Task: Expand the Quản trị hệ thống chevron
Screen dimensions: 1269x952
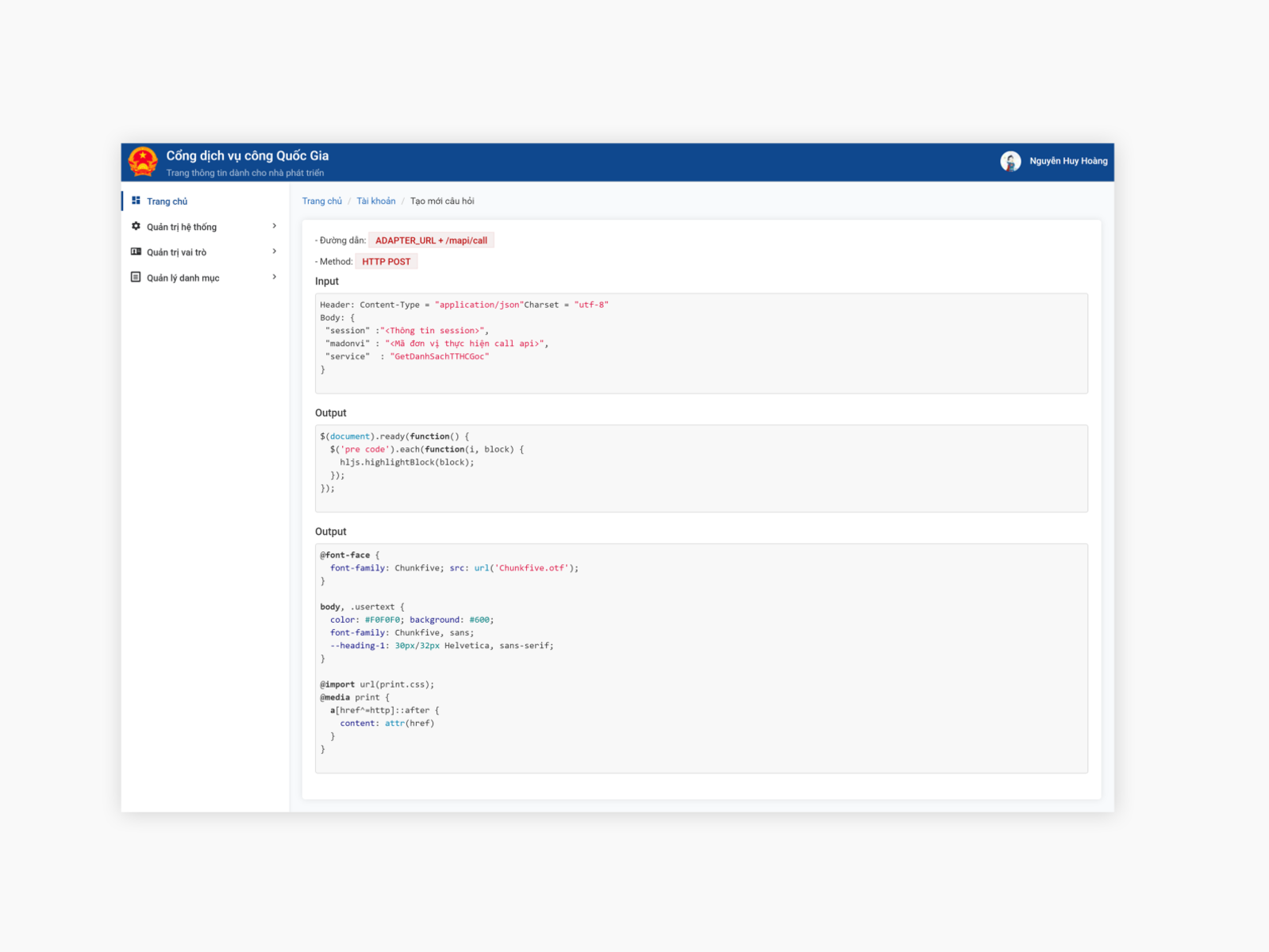Action: (x=275, y=226)
